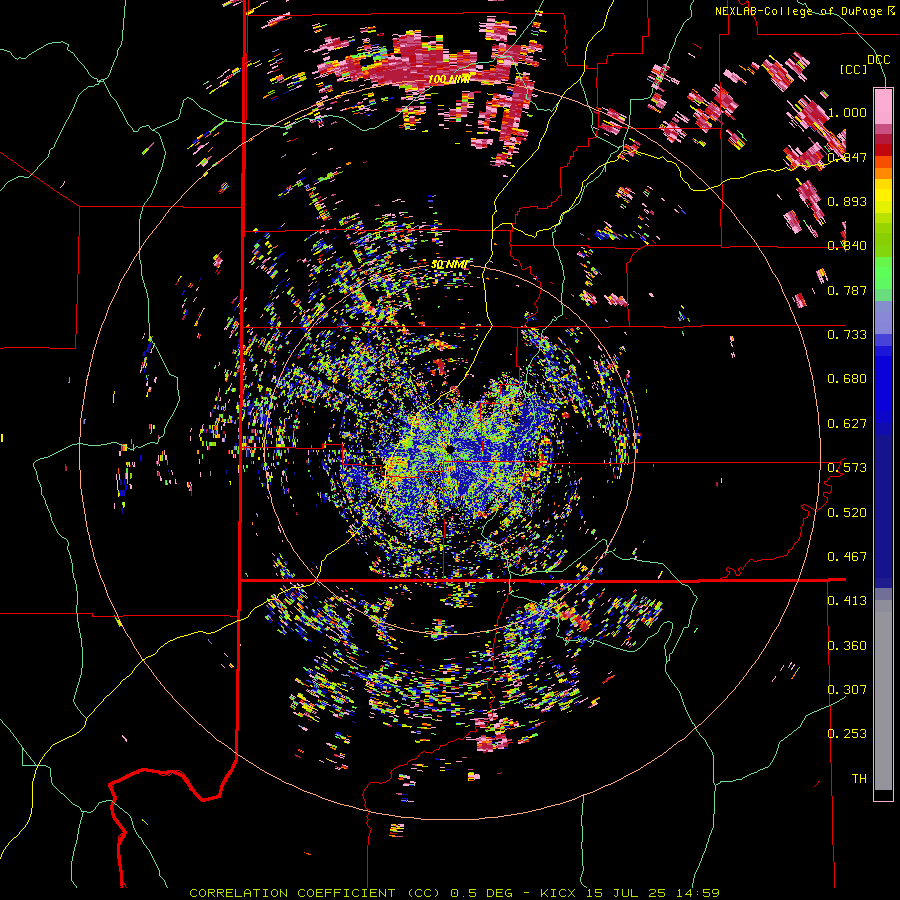Click the 50 NMI range ring label
Screen dimensions: 900x900
(x=450, y=265)
